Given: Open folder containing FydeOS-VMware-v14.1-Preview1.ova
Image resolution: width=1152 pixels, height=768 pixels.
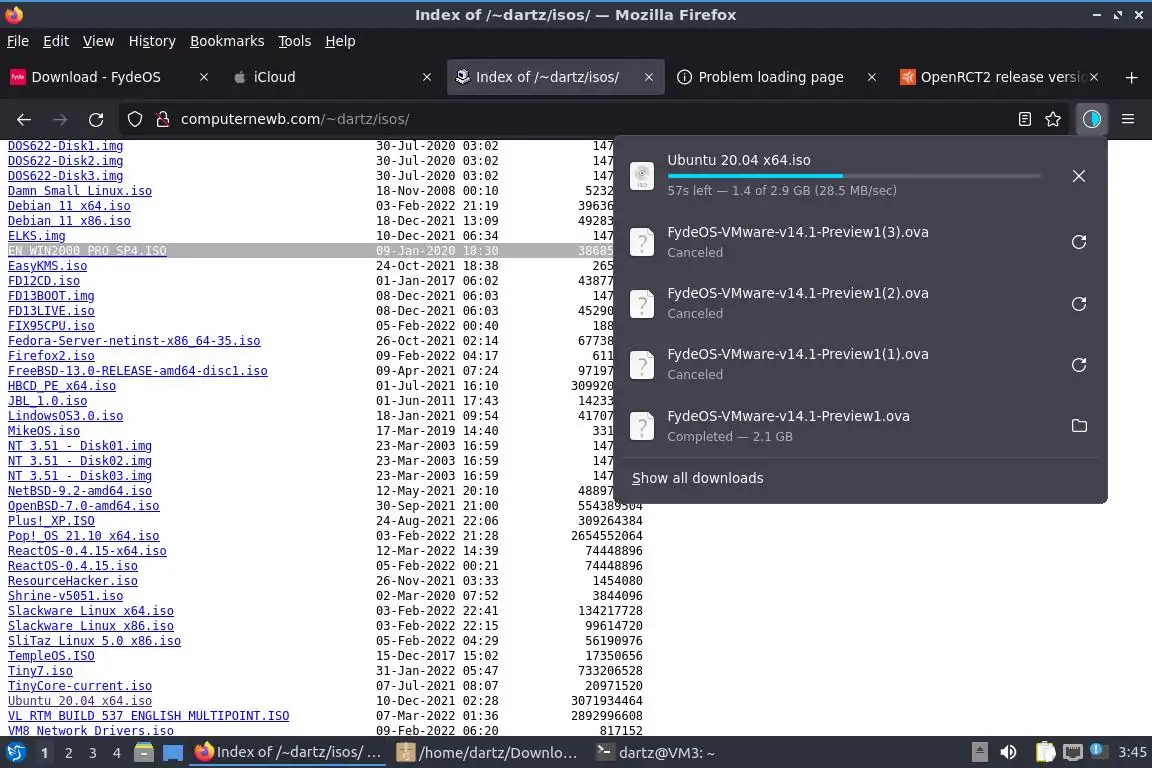Looking at the screenshot, I should (1079, 426).
